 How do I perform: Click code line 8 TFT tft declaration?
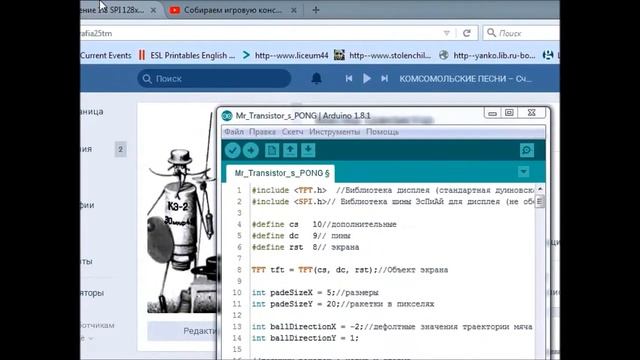coord(350,270)
